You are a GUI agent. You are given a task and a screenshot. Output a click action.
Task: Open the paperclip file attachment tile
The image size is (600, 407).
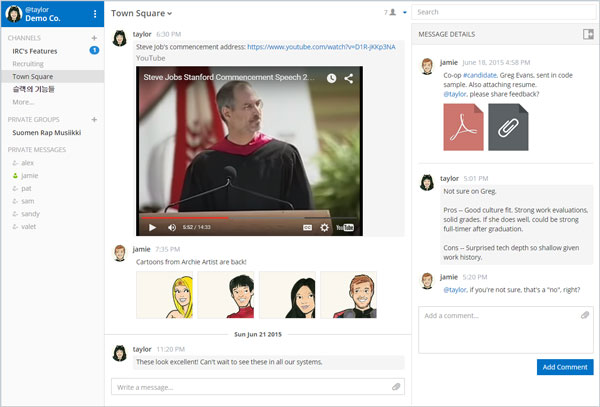coord(508,127)
